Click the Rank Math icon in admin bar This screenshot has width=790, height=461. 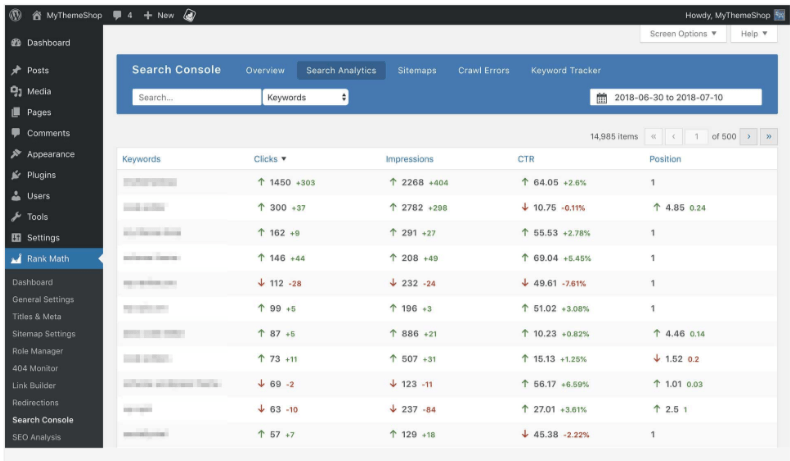point(190,15)
